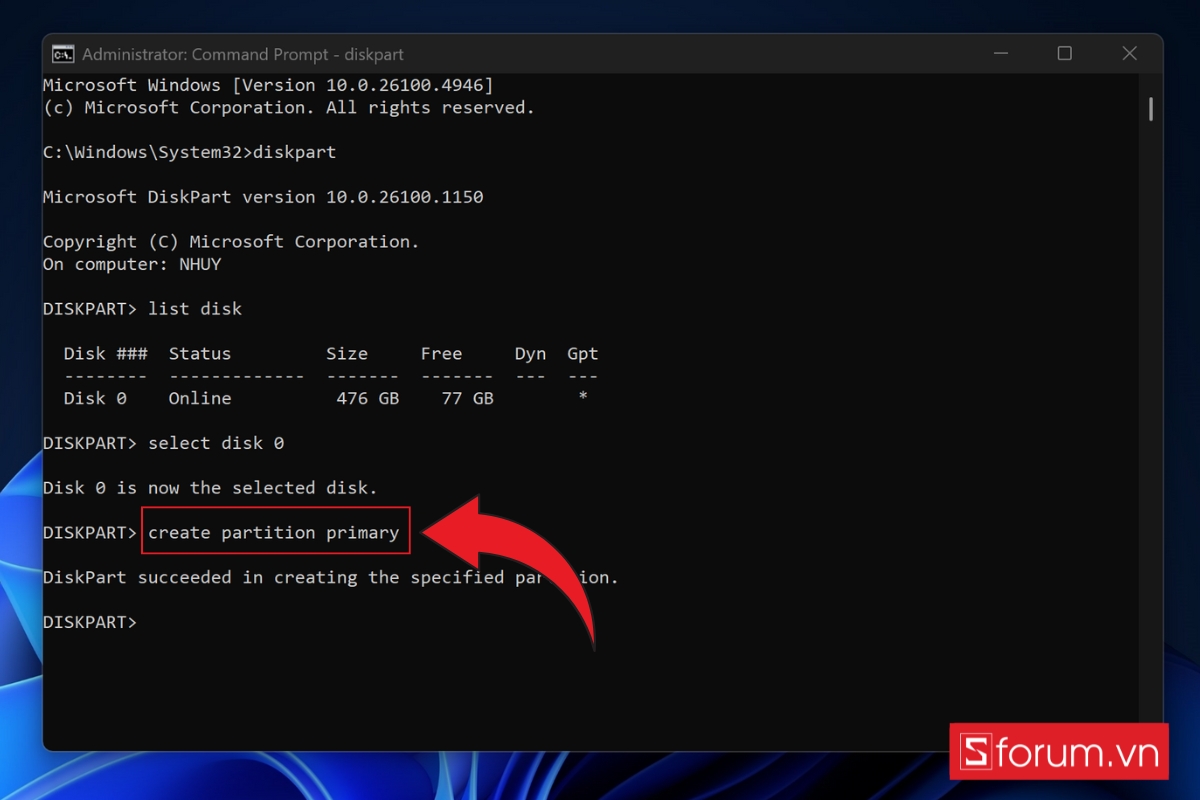Click the 'Dyn' column header
The image size is (1200, 800).
pos(530,353)
